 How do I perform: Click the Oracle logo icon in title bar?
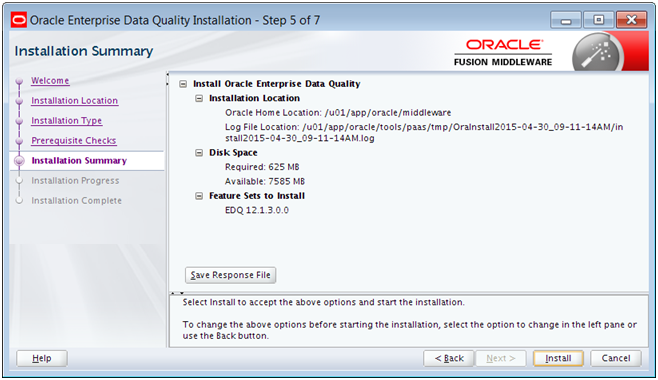click(x=19, y=20)
